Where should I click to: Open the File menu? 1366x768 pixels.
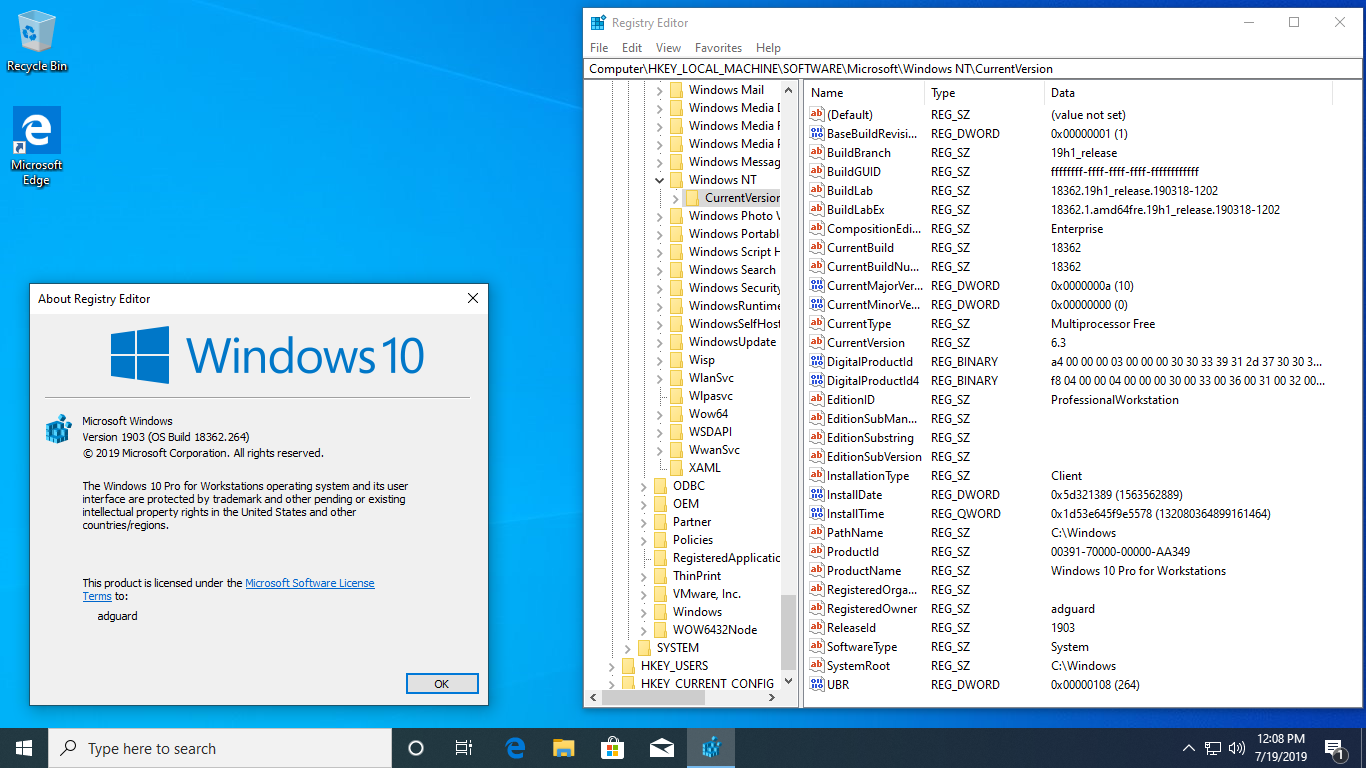tap(599, 48)
